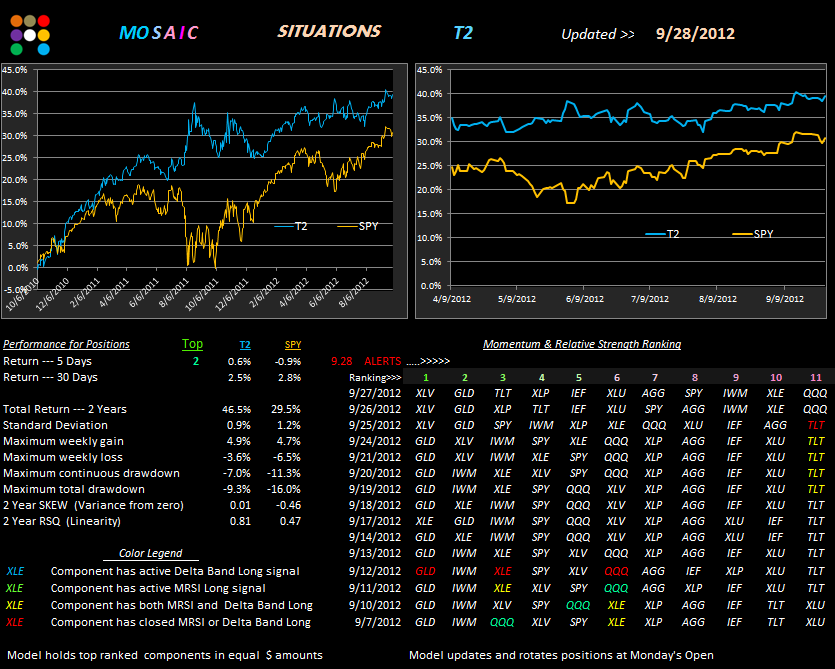Click the blue XLE Delta Band legend sample
Screen dimensions: 835x669
(15, 571)
